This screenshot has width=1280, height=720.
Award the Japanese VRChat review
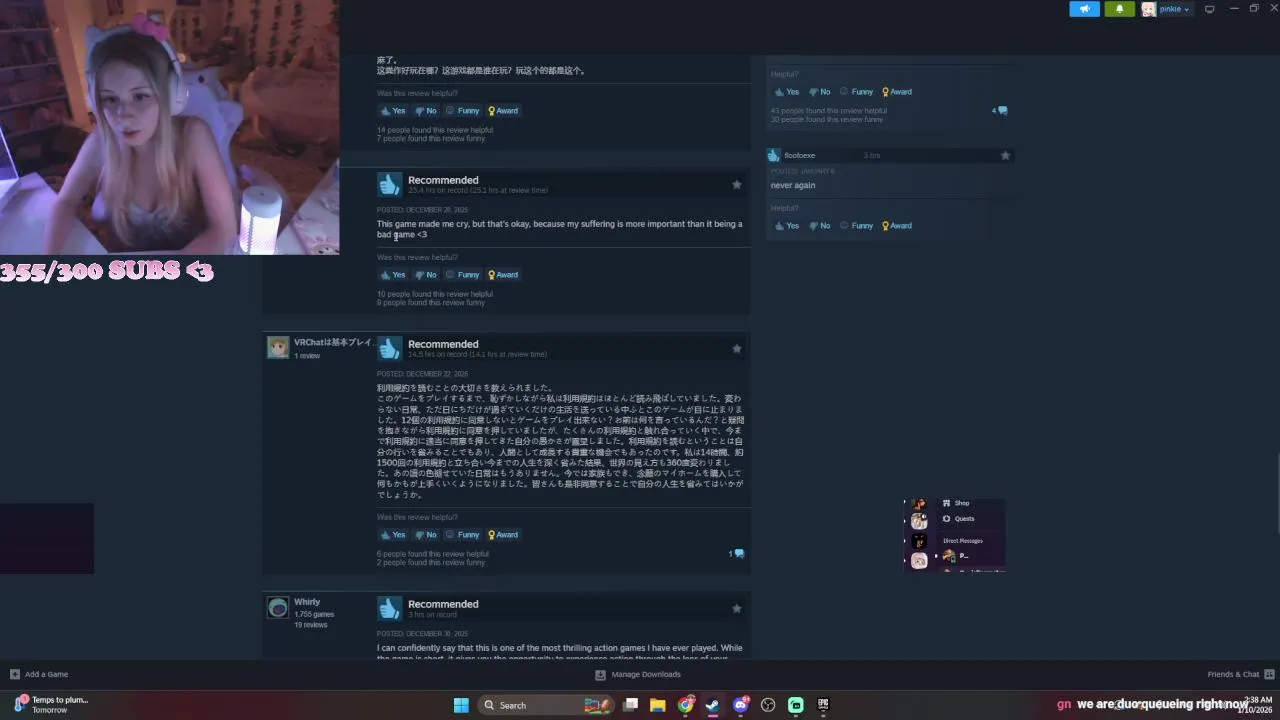(x=502, y=535)
